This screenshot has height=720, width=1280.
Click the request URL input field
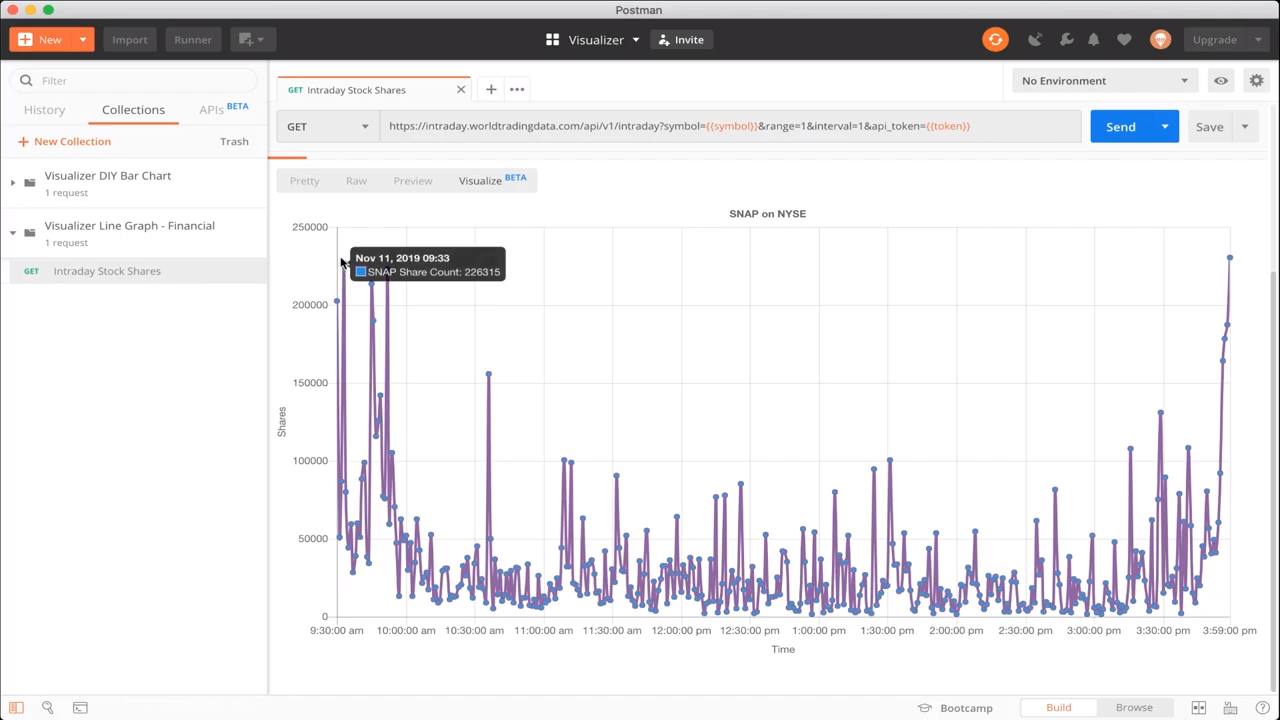point(730,127)
